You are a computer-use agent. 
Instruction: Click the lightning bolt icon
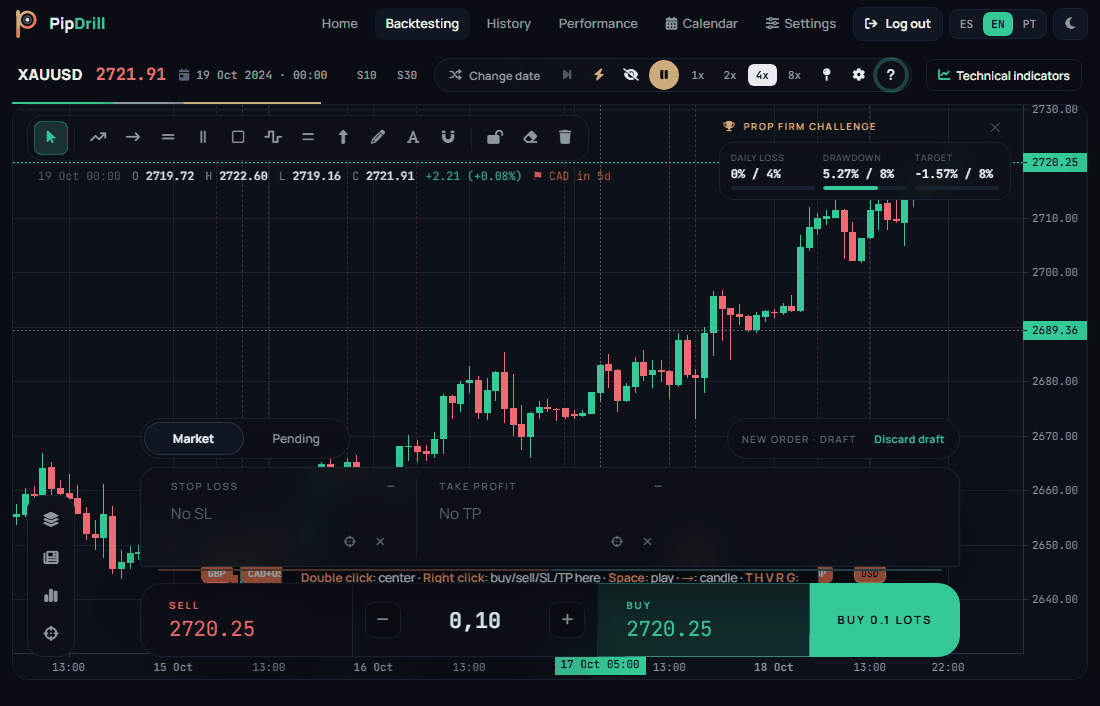point(599,75)
